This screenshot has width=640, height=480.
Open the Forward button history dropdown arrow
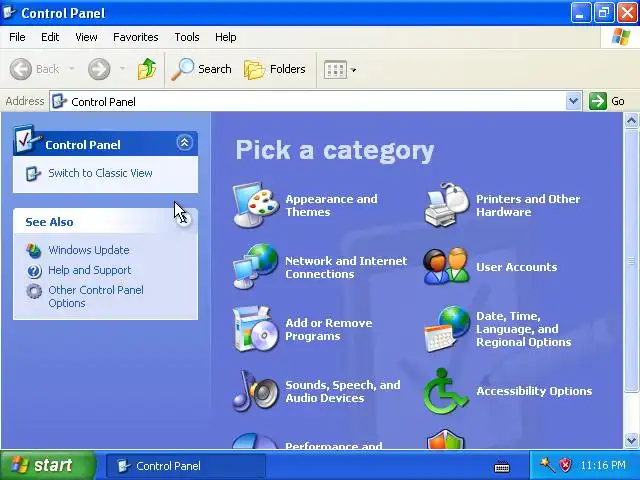click(122, 69)
